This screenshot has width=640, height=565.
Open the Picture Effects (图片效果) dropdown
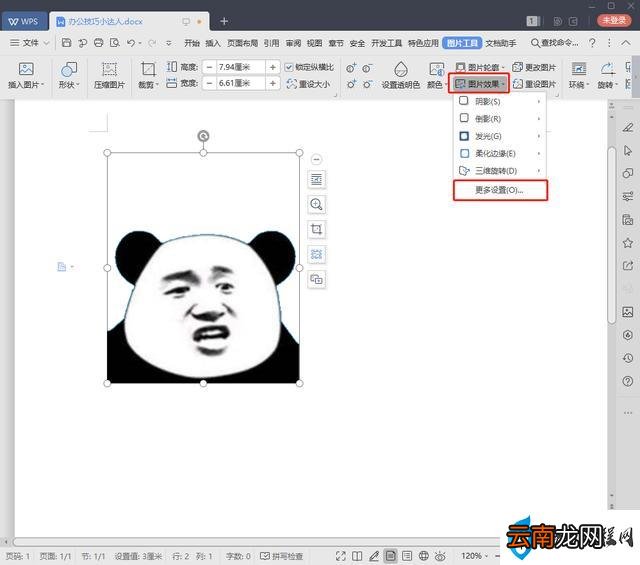click(479, 84)
